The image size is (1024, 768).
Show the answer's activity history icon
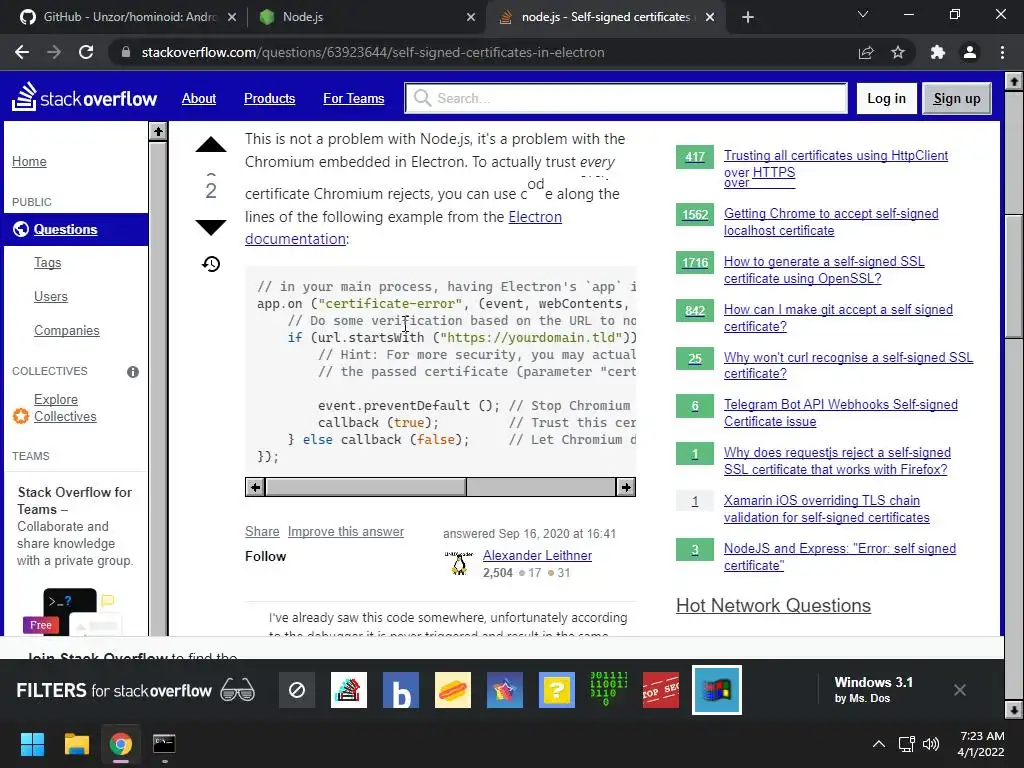click(211, 264)
